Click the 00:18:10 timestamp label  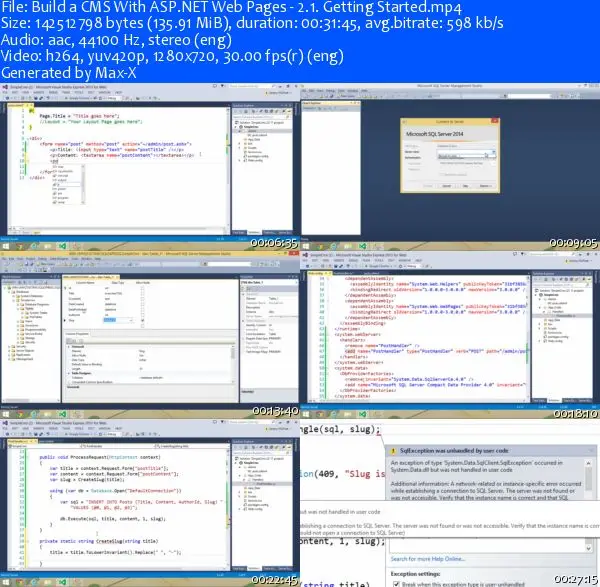click(575, 413)
